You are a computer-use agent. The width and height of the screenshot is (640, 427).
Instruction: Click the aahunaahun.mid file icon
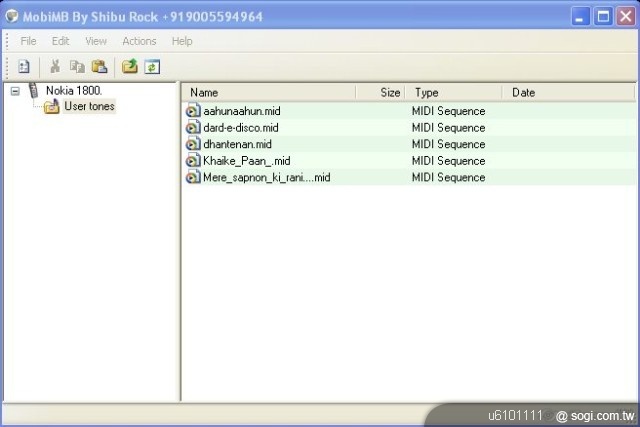(193, 111)
